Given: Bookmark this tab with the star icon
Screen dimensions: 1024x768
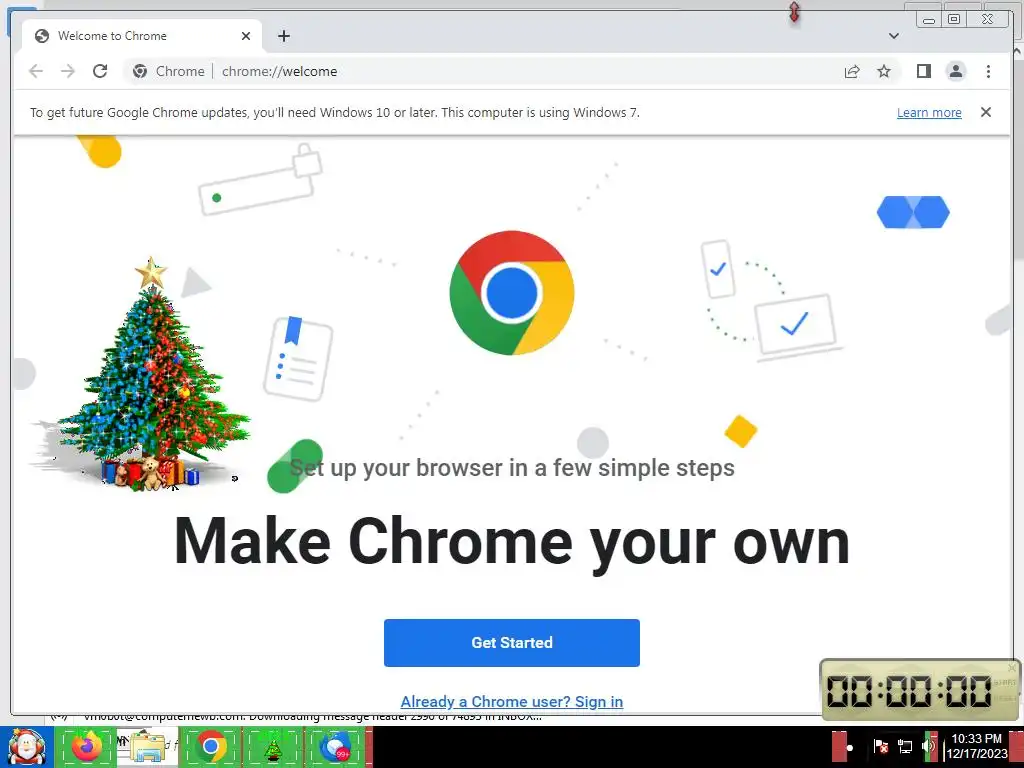Looking at the screenshot, I should click(x=884, y=71).
